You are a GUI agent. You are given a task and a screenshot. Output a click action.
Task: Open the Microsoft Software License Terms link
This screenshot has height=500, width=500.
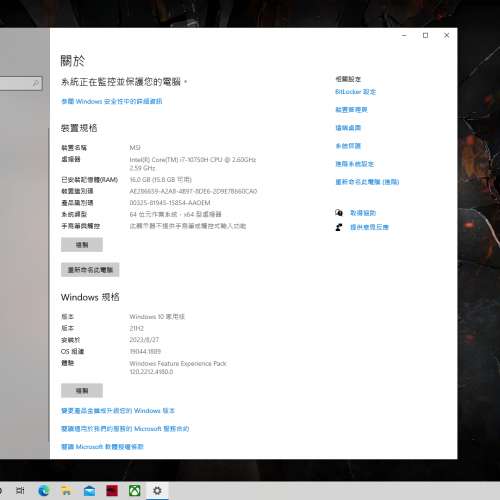point(102,447)
